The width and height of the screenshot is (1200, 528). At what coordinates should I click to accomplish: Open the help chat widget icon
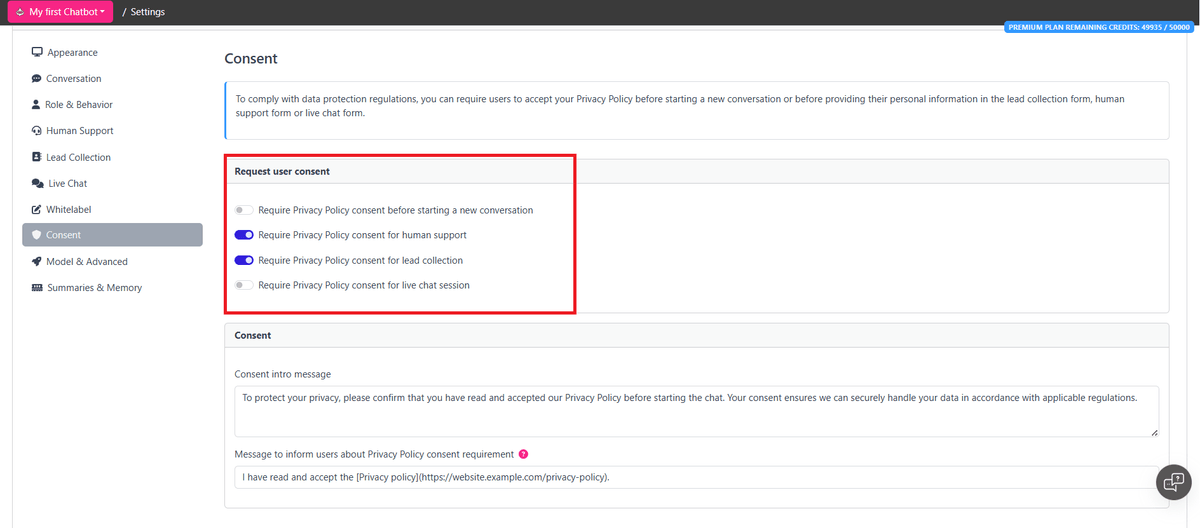point(1172,482)
